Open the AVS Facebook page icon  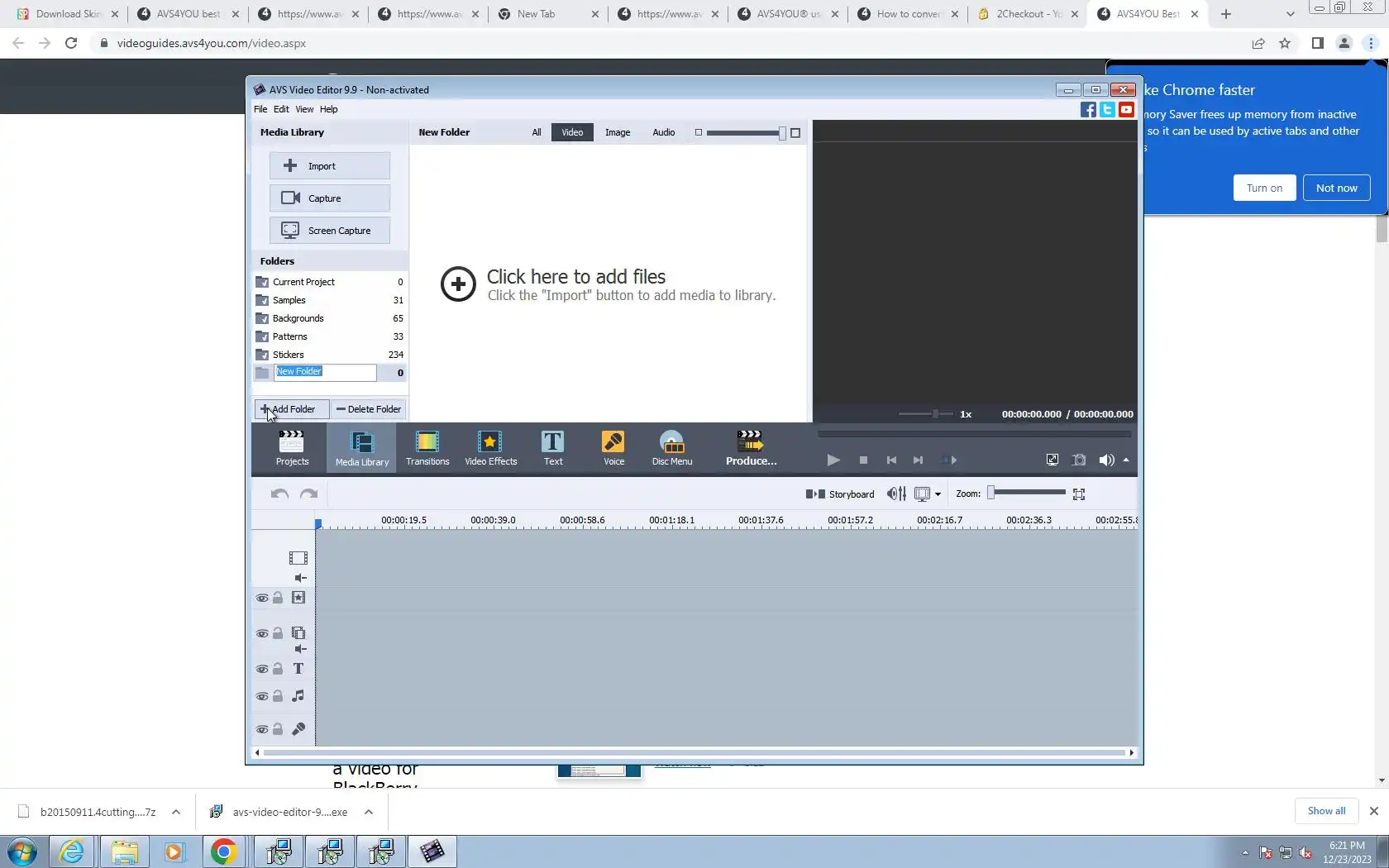1088,110
